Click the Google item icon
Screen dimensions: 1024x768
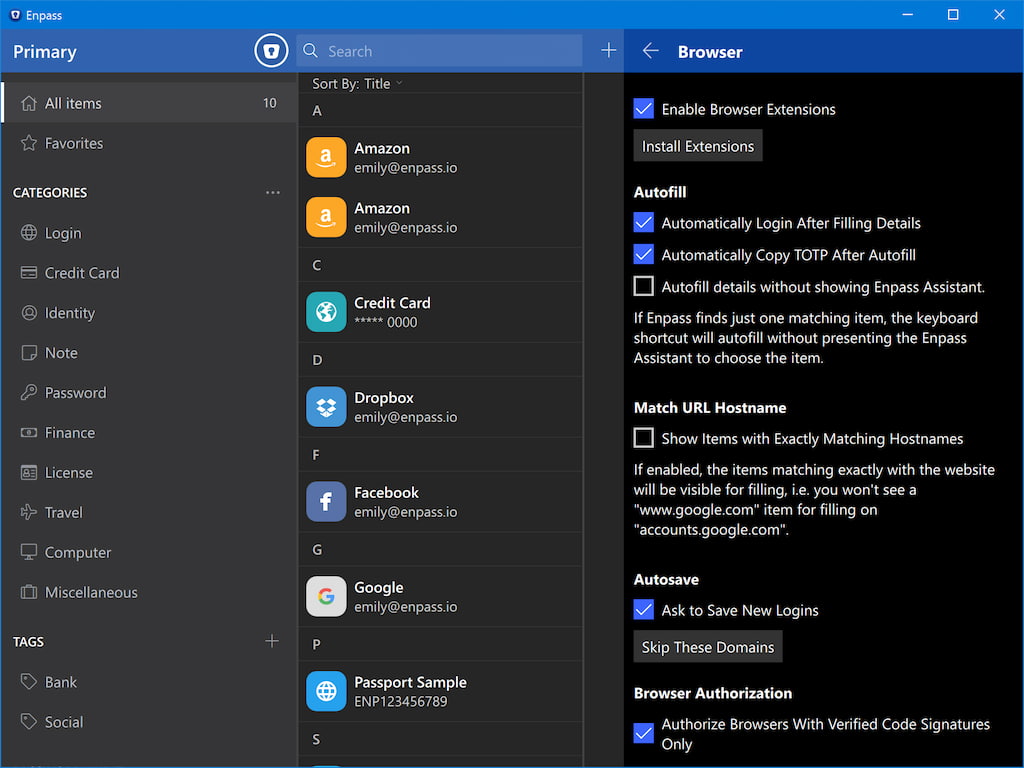click(x=326, y=597)
